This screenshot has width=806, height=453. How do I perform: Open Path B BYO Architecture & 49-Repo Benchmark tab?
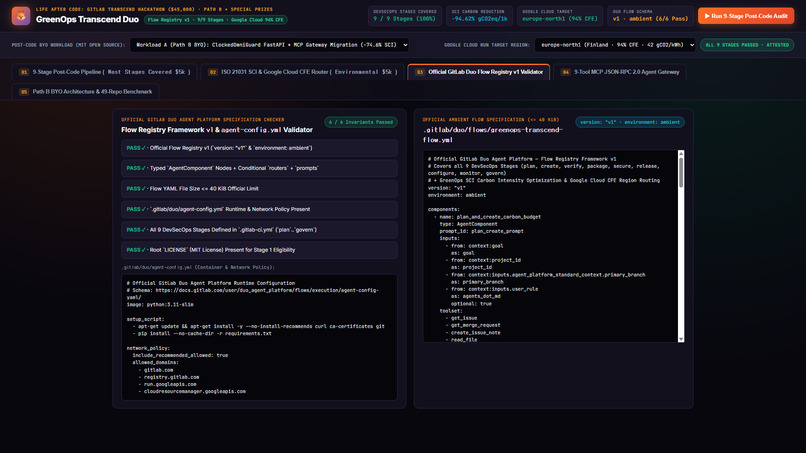(85, 92)
